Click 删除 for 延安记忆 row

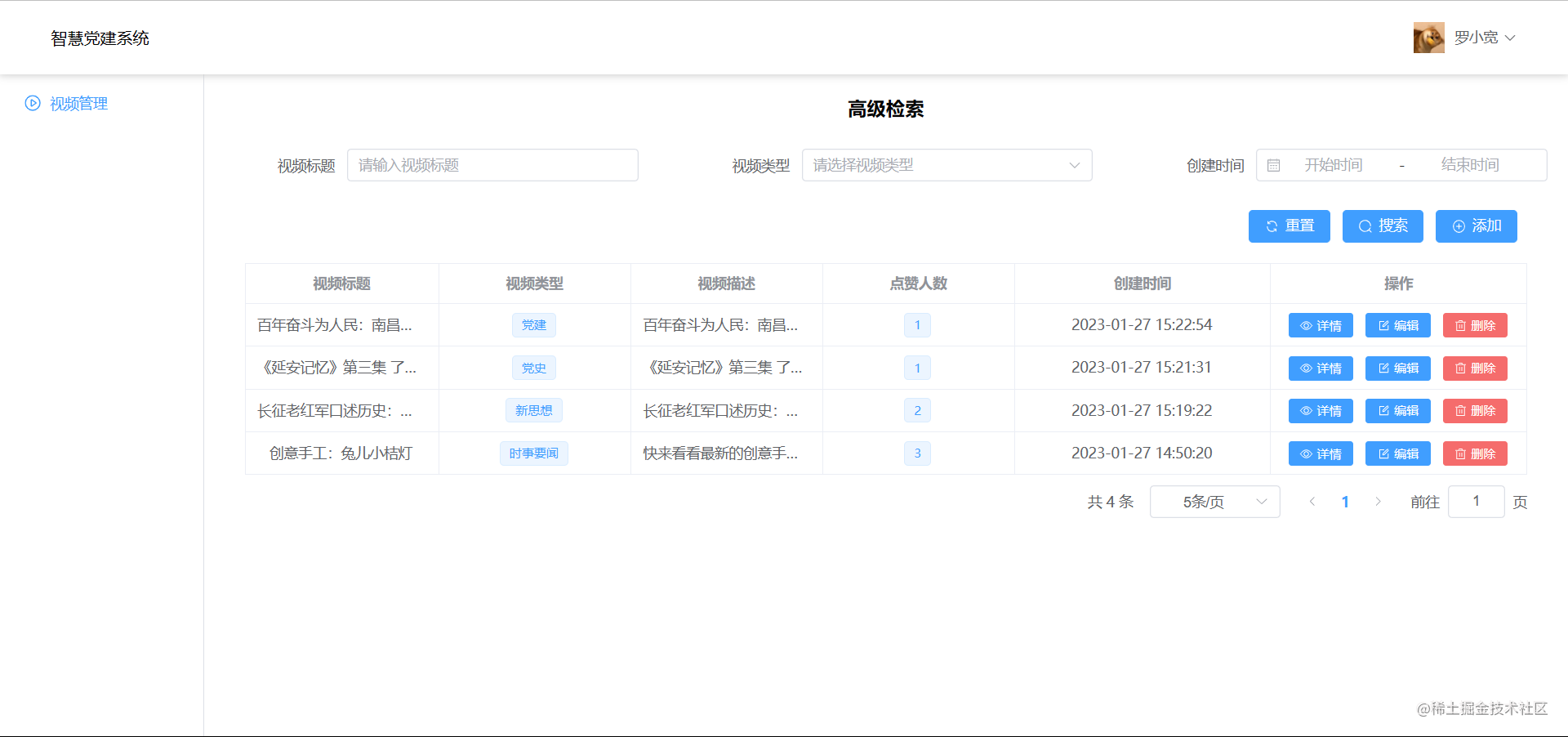(x=1475, y=368)
